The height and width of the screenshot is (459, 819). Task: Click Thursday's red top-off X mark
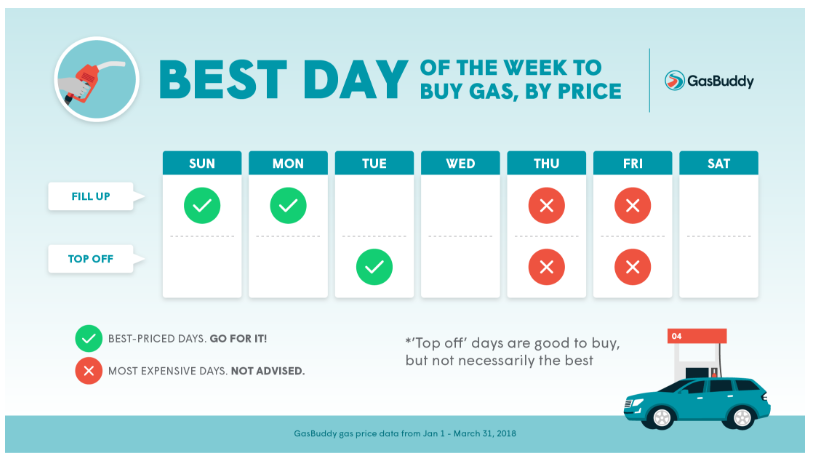[546, 267]
